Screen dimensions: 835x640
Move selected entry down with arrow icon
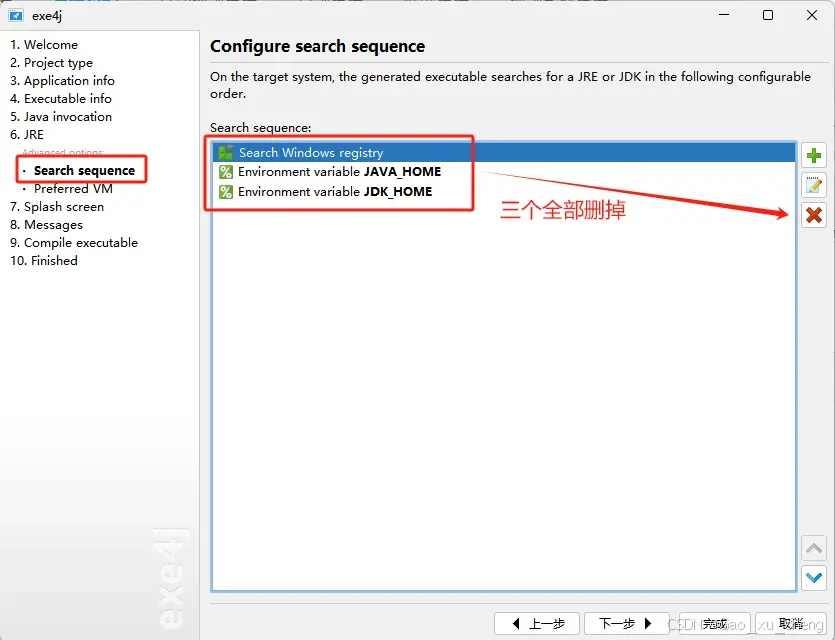coord(814,578)
